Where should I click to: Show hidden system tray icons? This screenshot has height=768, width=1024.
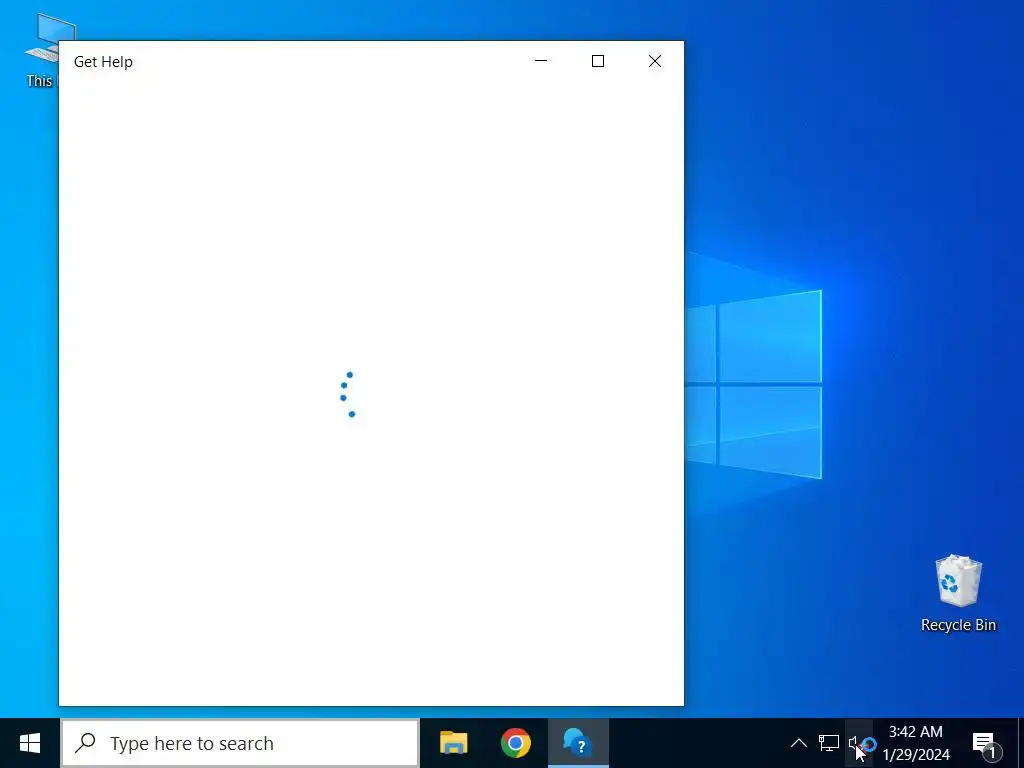tap(799, 743)
